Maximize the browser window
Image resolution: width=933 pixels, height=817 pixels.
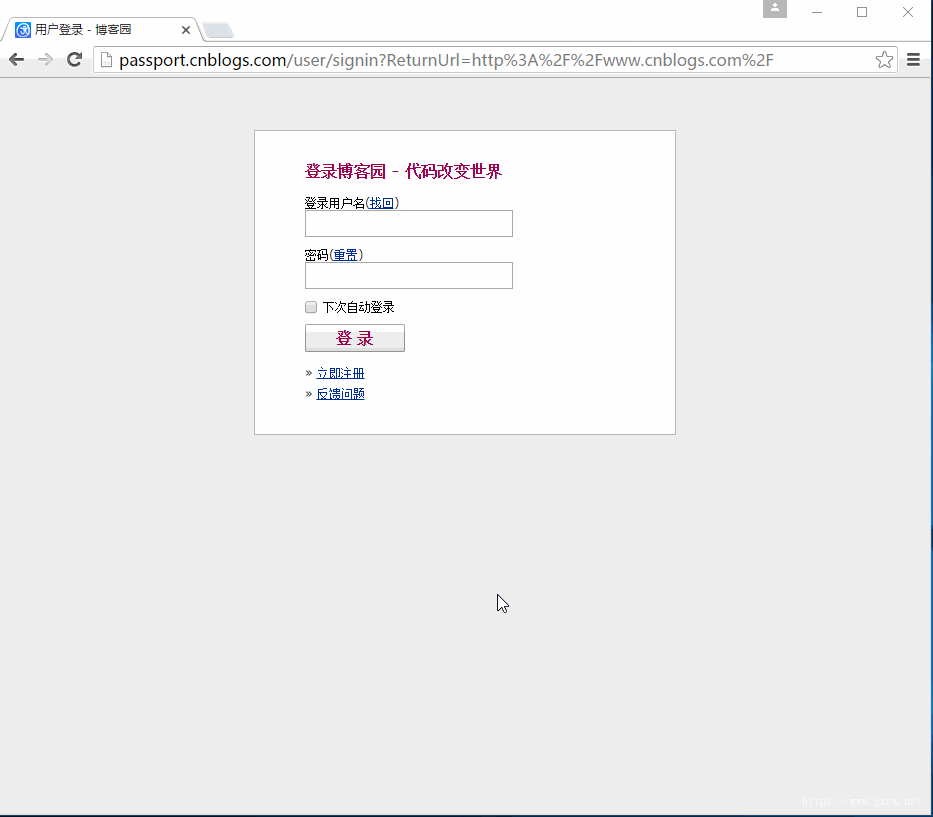[862, 12]
